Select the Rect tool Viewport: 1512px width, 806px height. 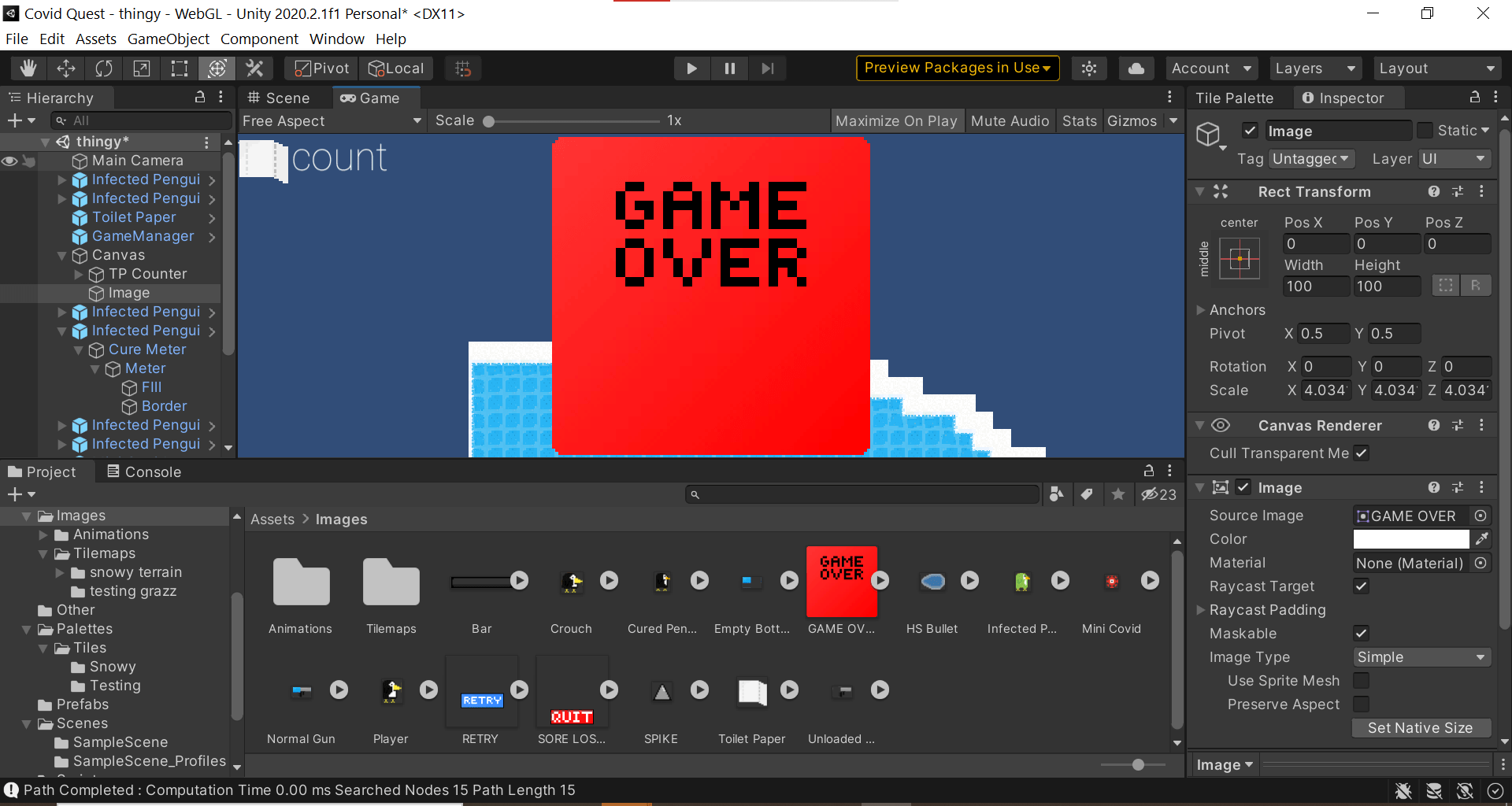tap(180, 68)
